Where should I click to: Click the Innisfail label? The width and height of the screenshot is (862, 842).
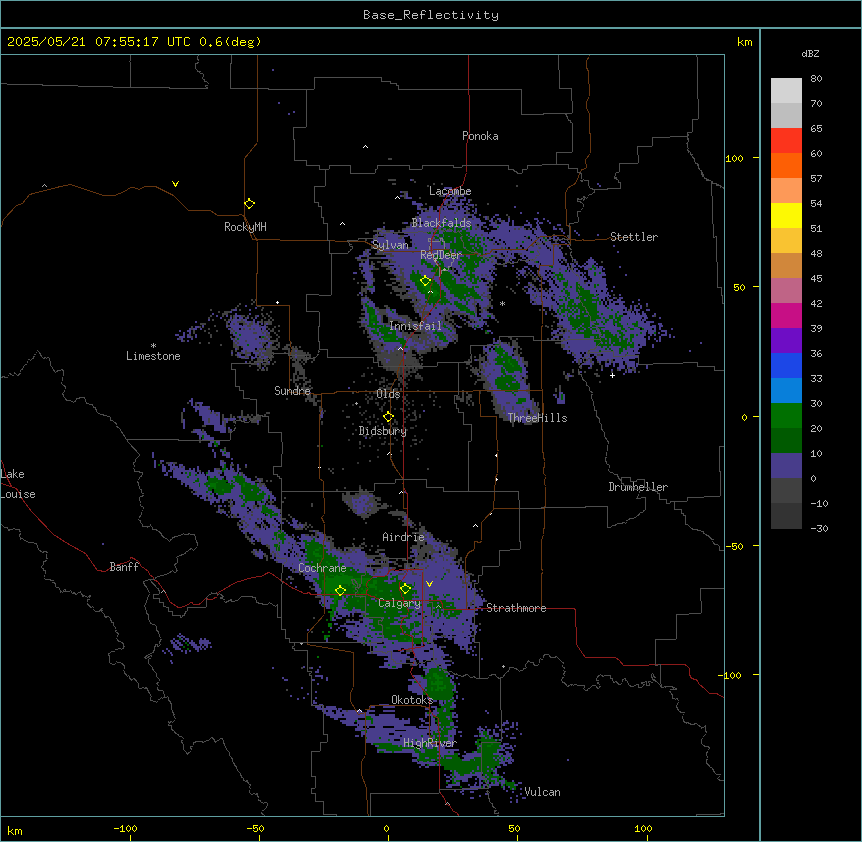tap(415, 326)
